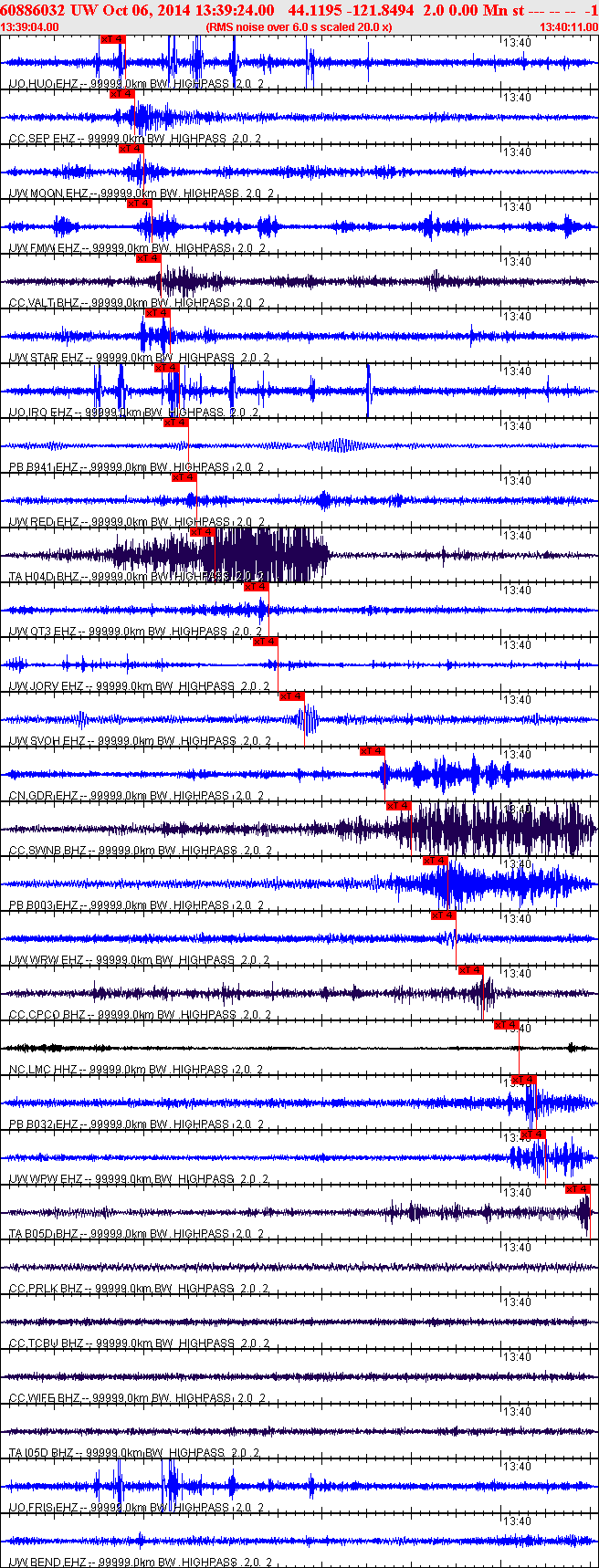Select the UW STAR EHZ station label
The width and height of the screenshot is (599, 1568).
tap(140, 357)
